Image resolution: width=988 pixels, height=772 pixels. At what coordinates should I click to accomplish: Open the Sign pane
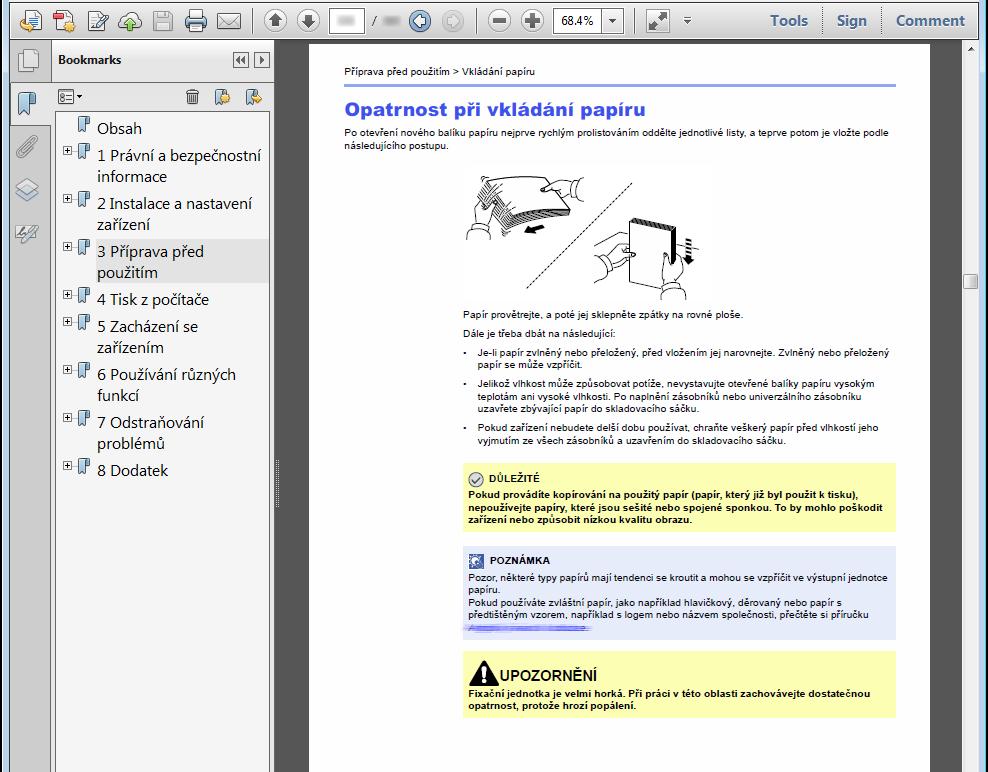[x=851, y=21]
